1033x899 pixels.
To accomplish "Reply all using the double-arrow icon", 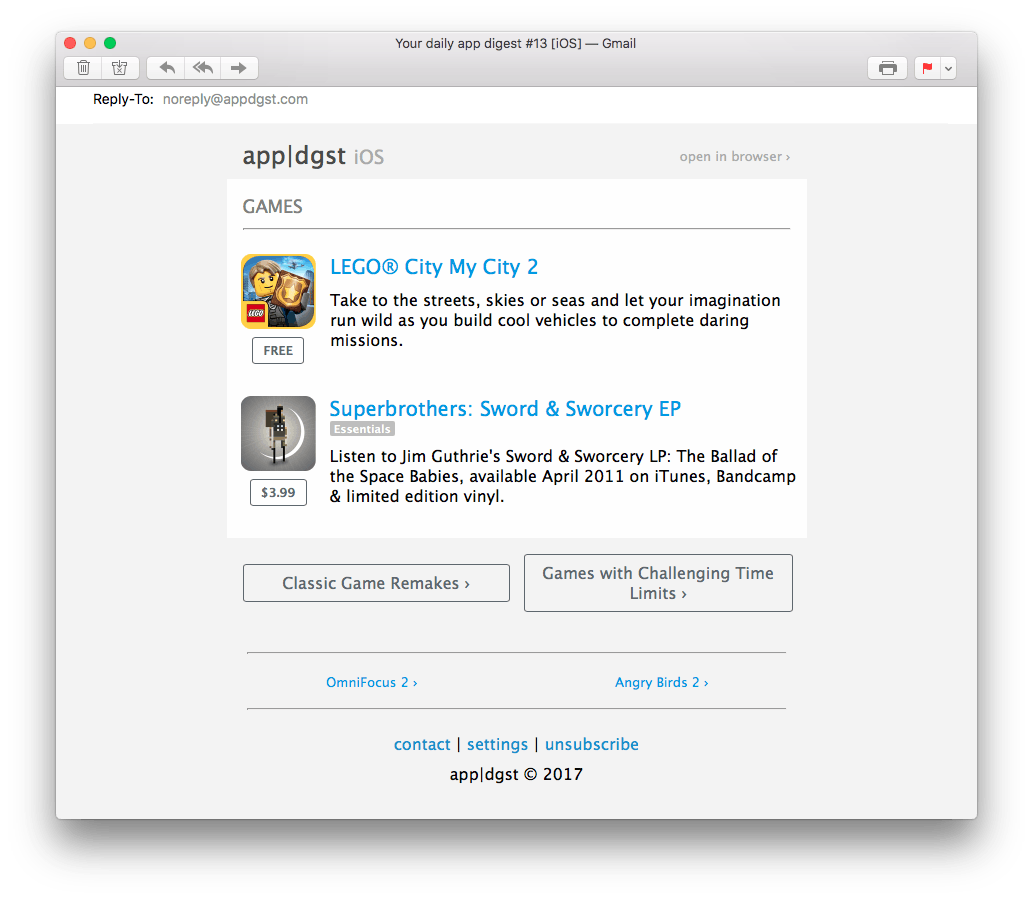I will 203,68.
